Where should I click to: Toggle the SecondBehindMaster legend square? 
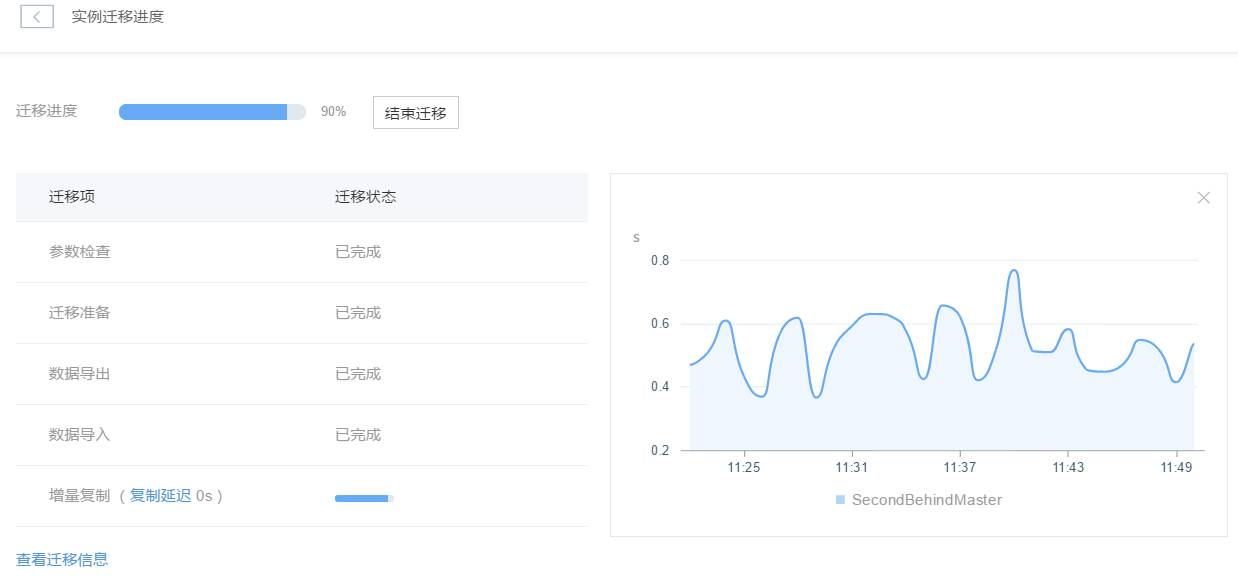coord(840,499)
